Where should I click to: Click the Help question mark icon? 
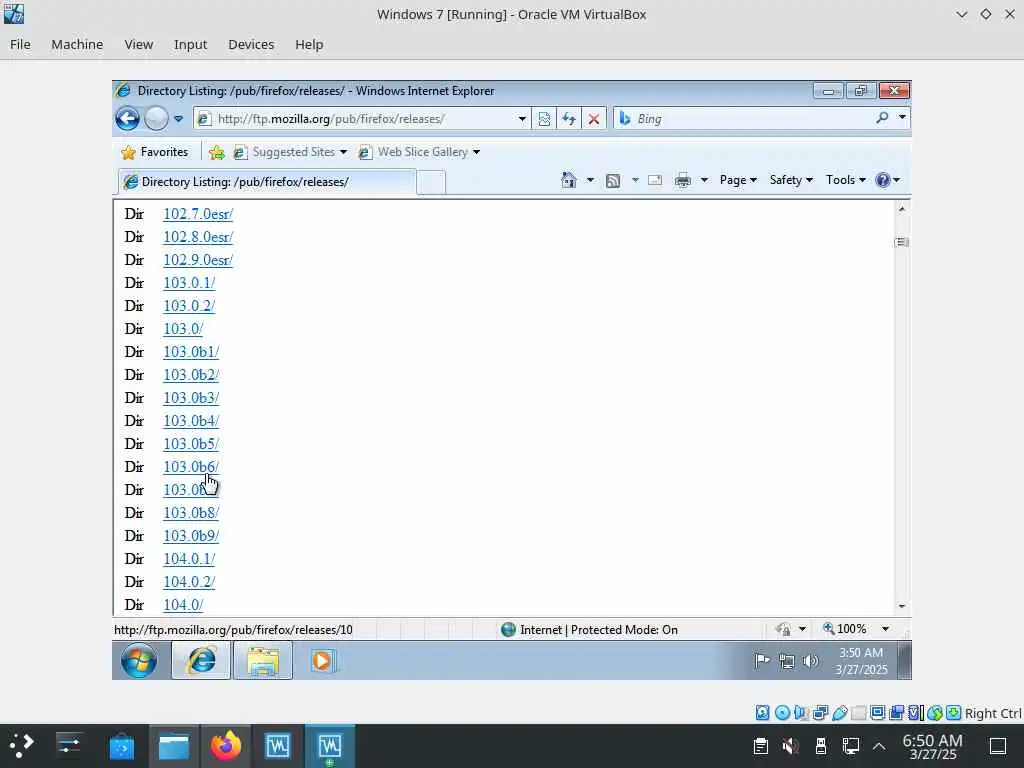tap(883, 180)
